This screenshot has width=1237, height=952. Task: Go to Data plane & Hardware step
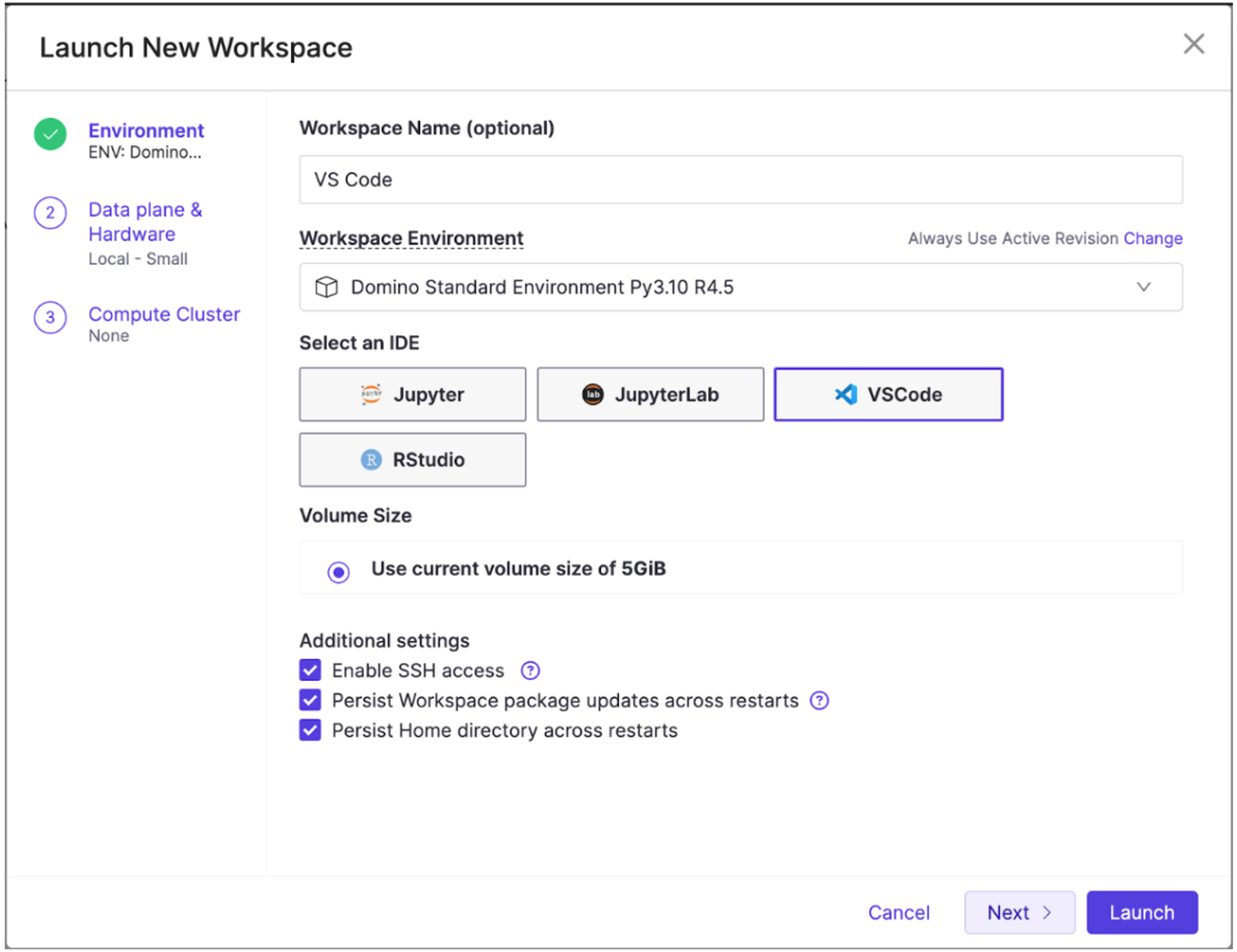[x=145, y=222]
